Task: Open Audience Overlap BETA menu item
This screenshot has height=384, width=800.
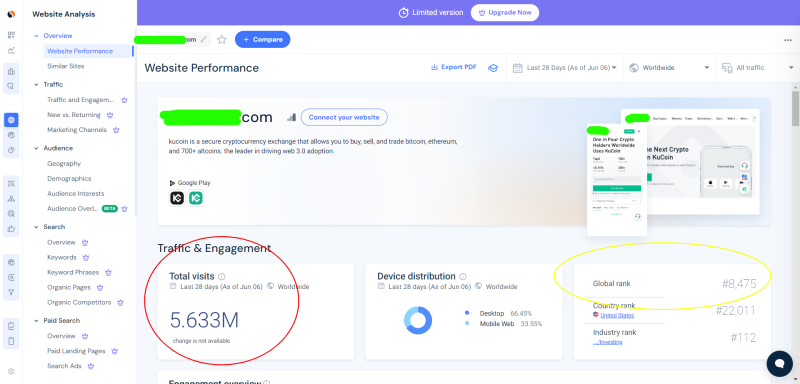Action: coord(72,209)
